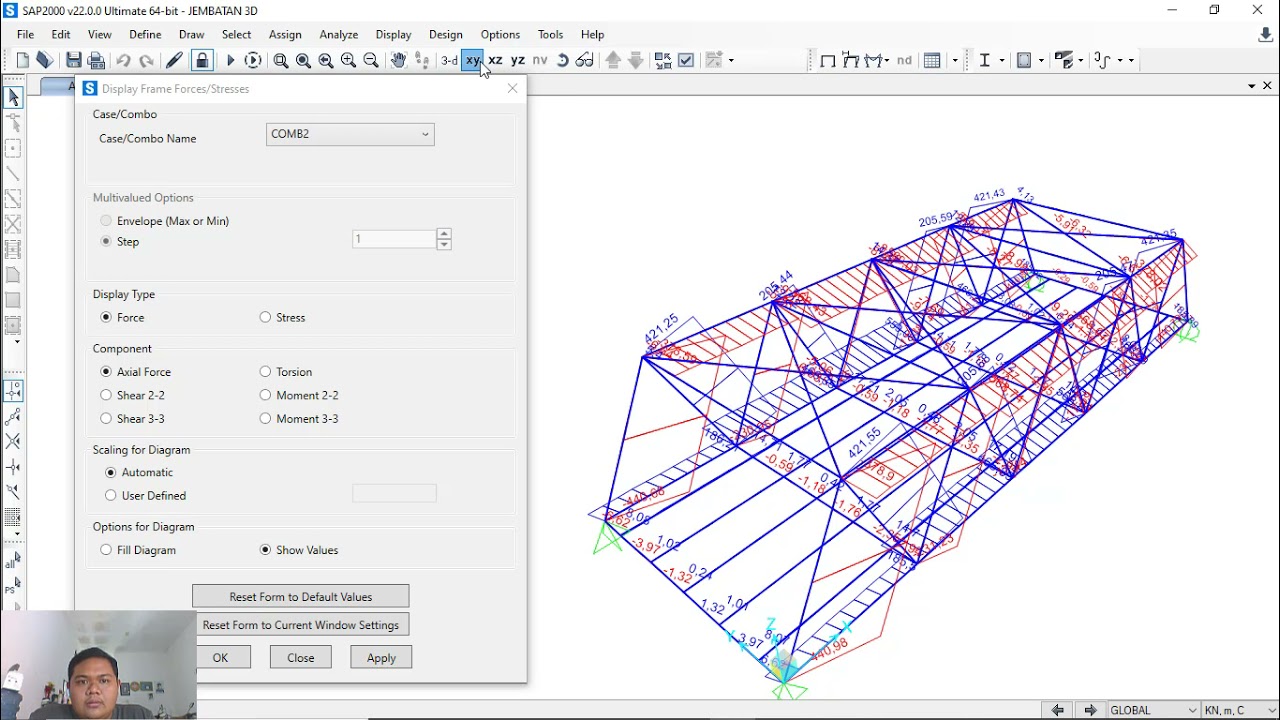The width and height of the screenshot is (1280, 720).
Task: Click the Run Analysis play icon
Action: click(230, 60)
